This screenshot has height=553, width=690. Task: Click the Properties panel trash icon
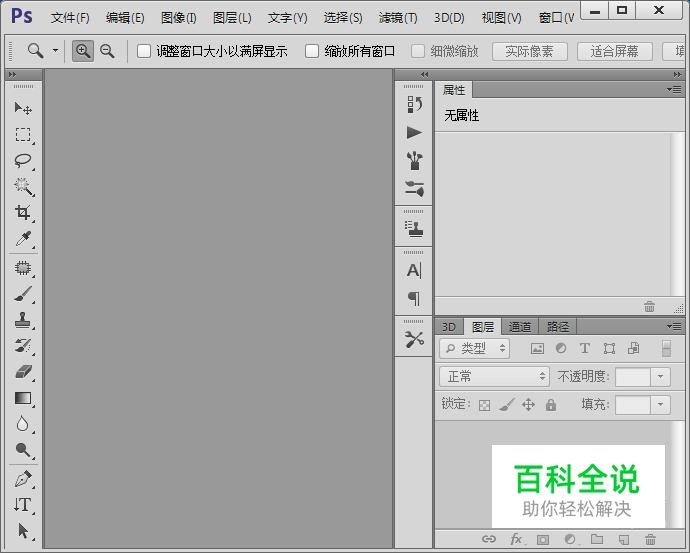[x=650, y=306]
